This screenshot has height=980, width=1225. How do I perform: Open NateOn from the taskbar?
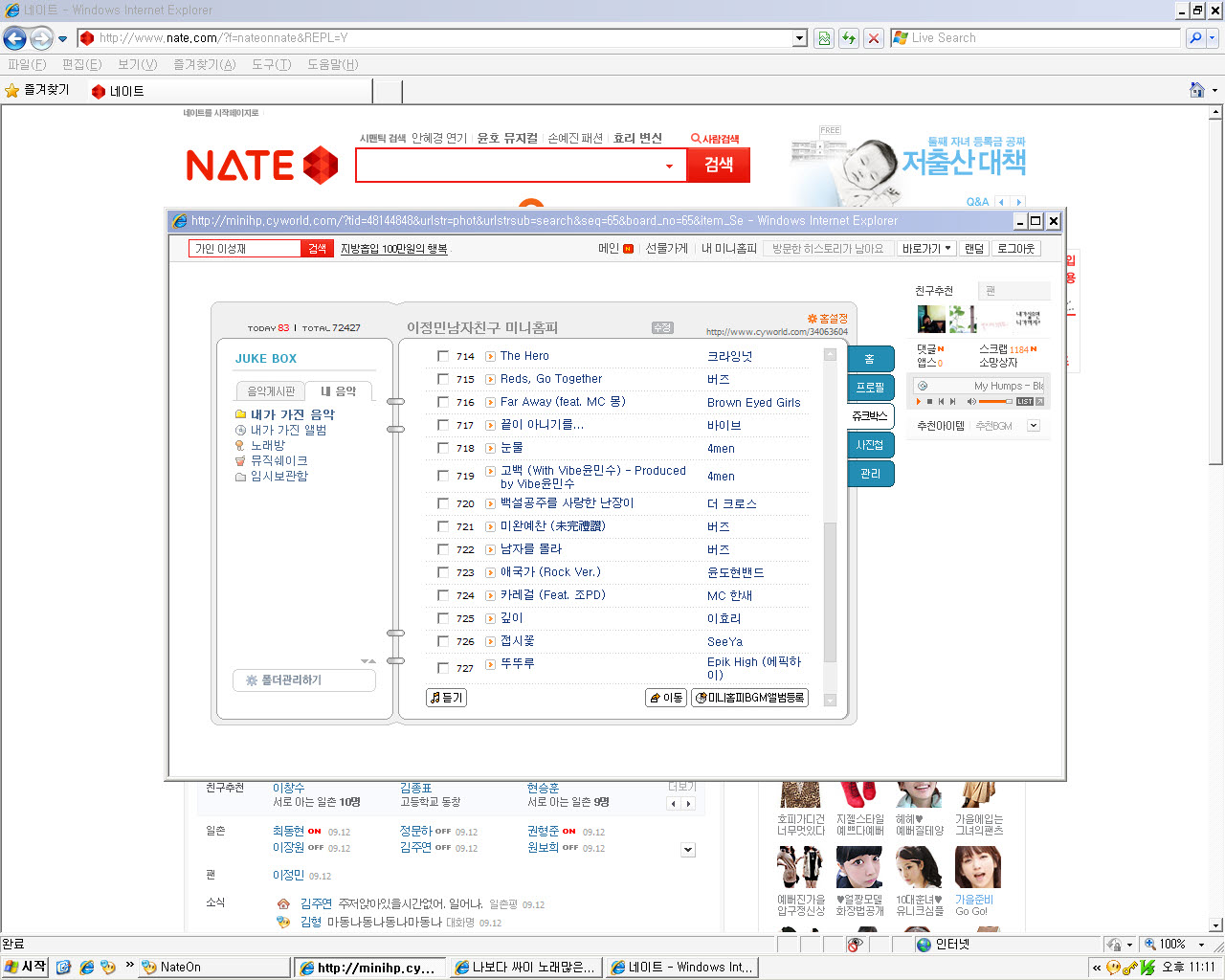pyautogui.click(x=213, y=968)
